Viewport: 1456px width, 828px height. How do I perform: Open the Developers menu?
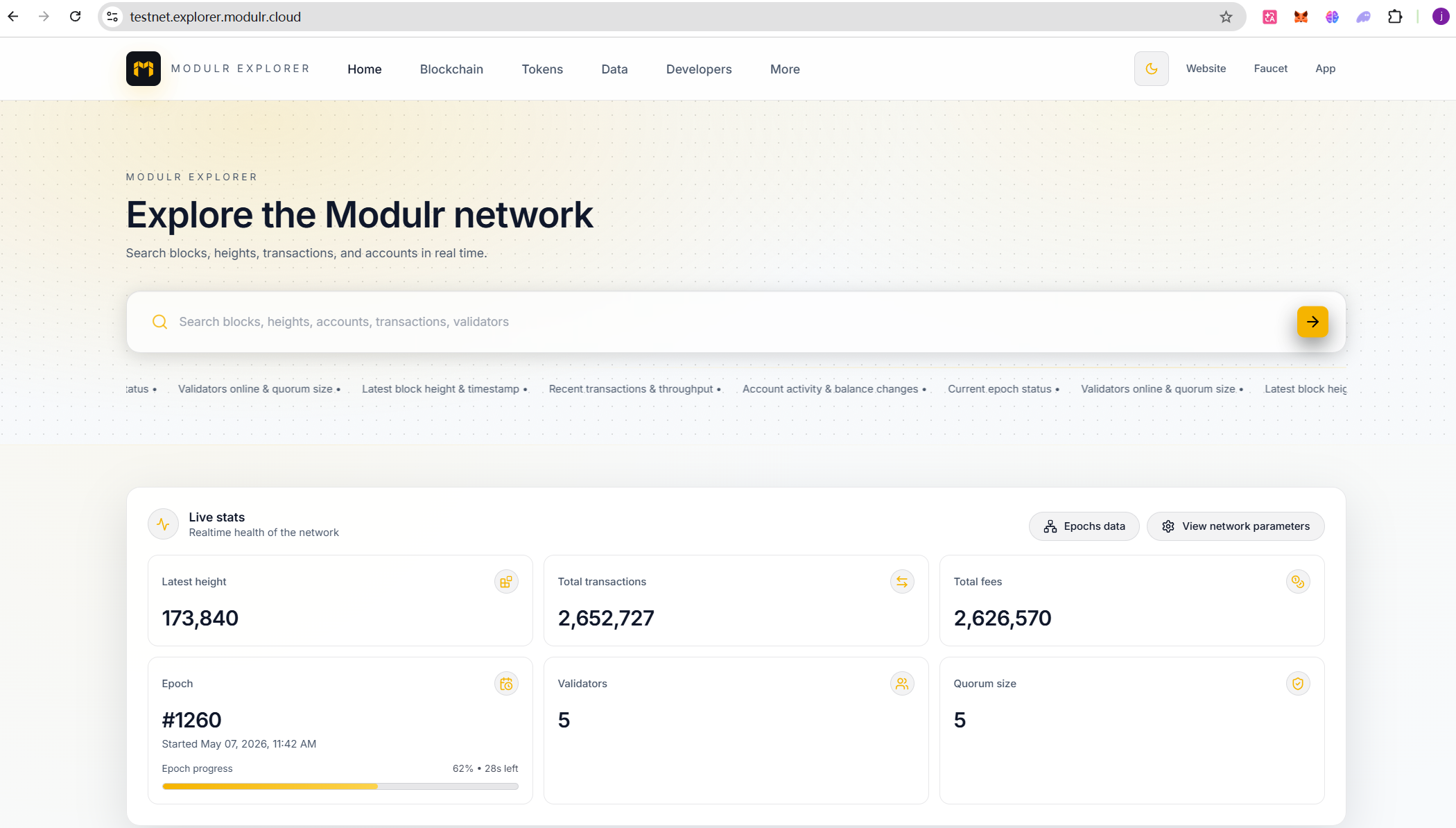[699, 69]
